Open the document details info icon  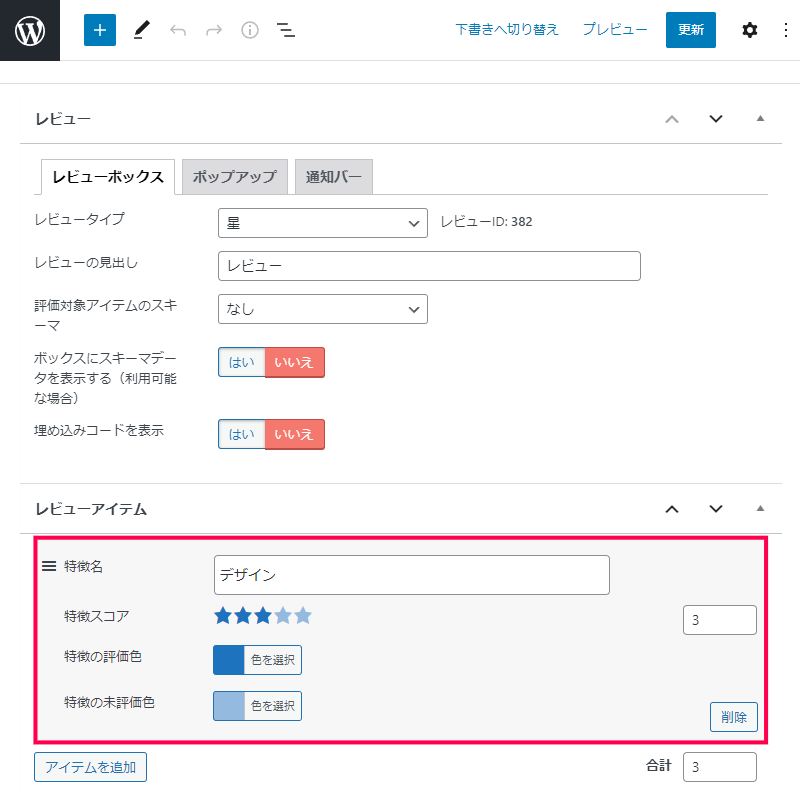249,30
